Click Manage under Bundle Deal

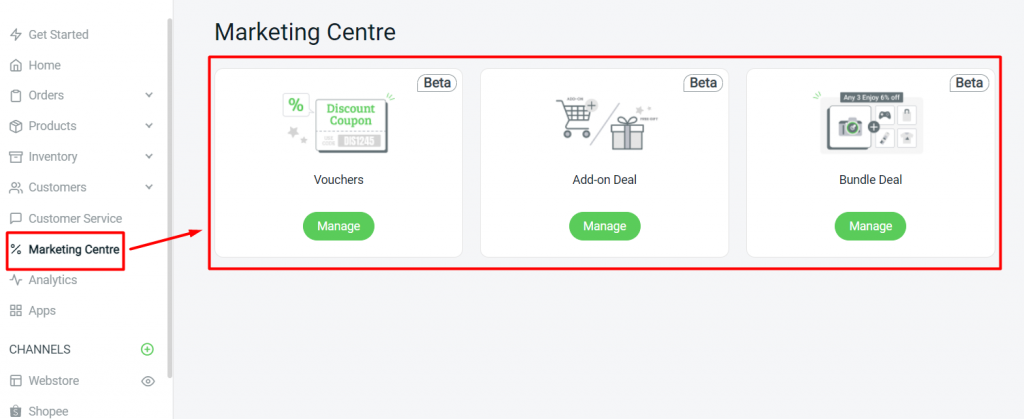(x=871, y=226)
